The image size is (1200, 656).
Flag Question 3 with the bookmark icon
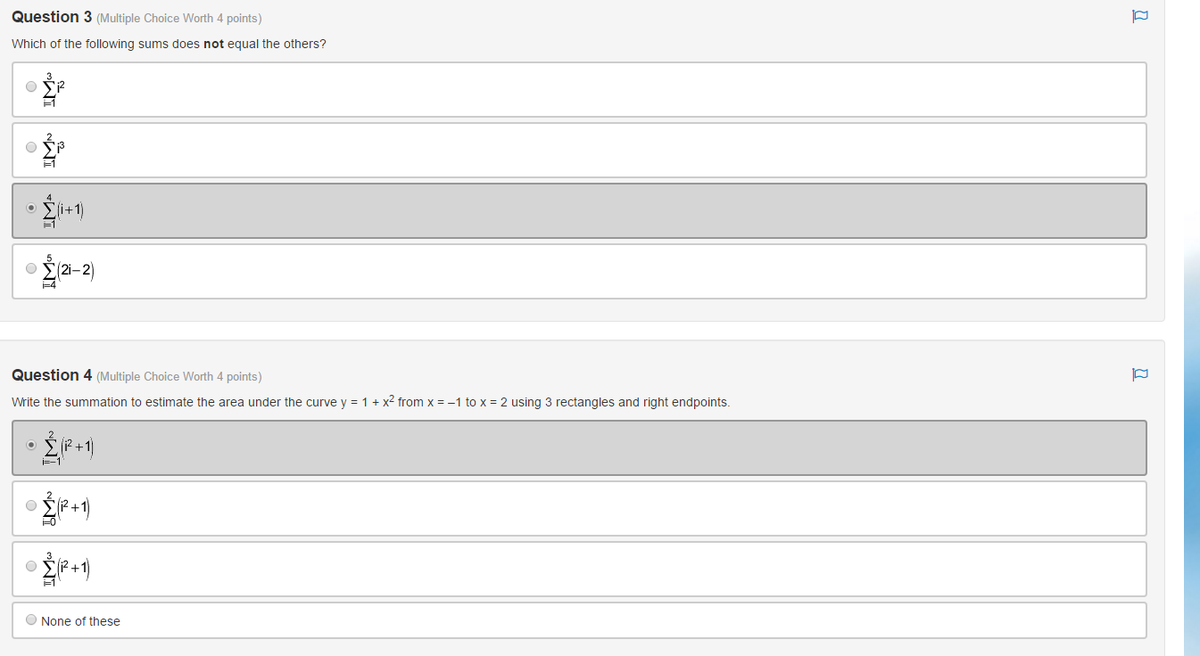point(1138,18)
